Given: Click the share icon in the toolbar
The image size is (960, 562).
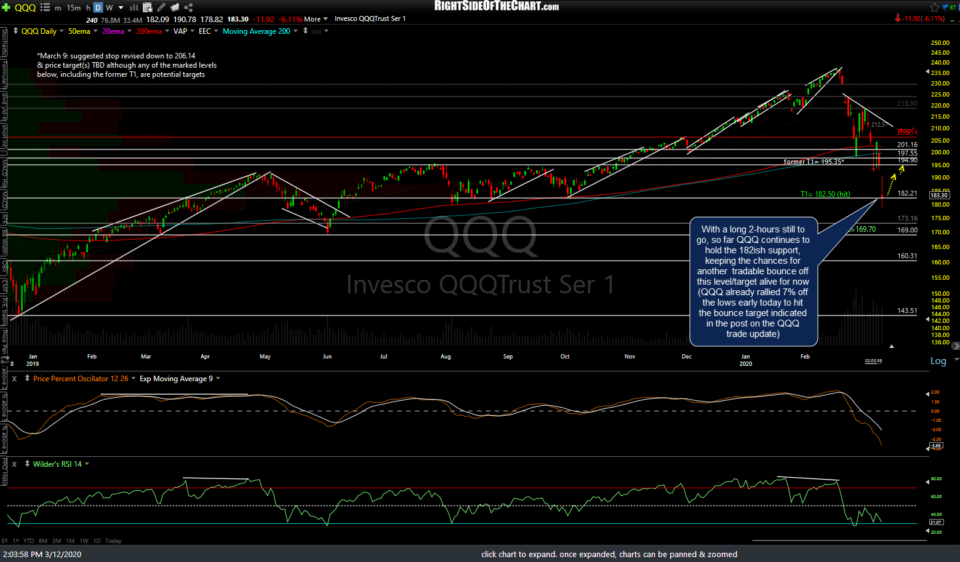Looking at the screenshot, I should click(x=189, y=8).
